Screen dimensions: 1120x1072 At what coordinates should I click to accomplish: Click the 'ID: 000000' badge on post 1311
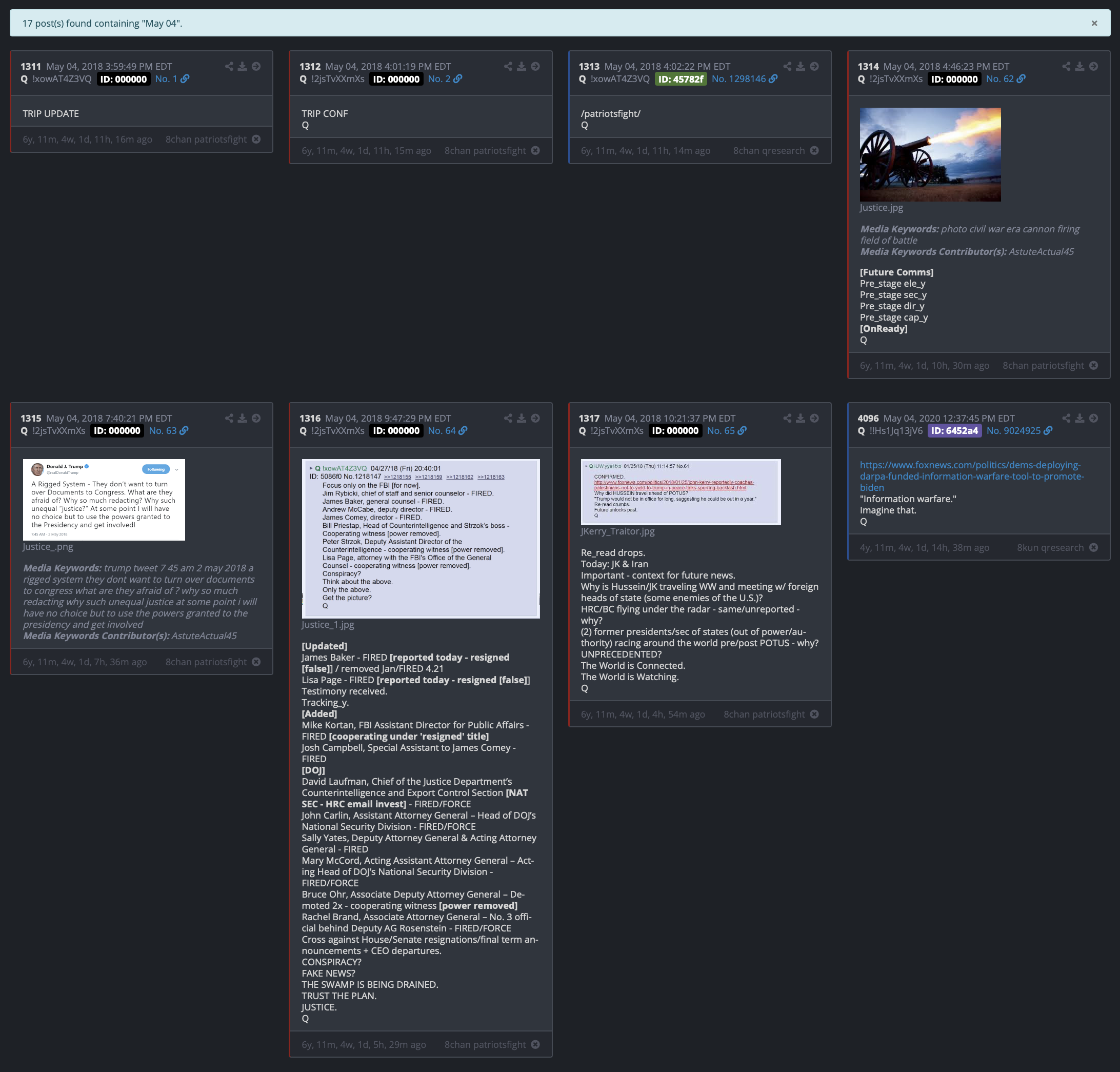click(x=124, y=79)
